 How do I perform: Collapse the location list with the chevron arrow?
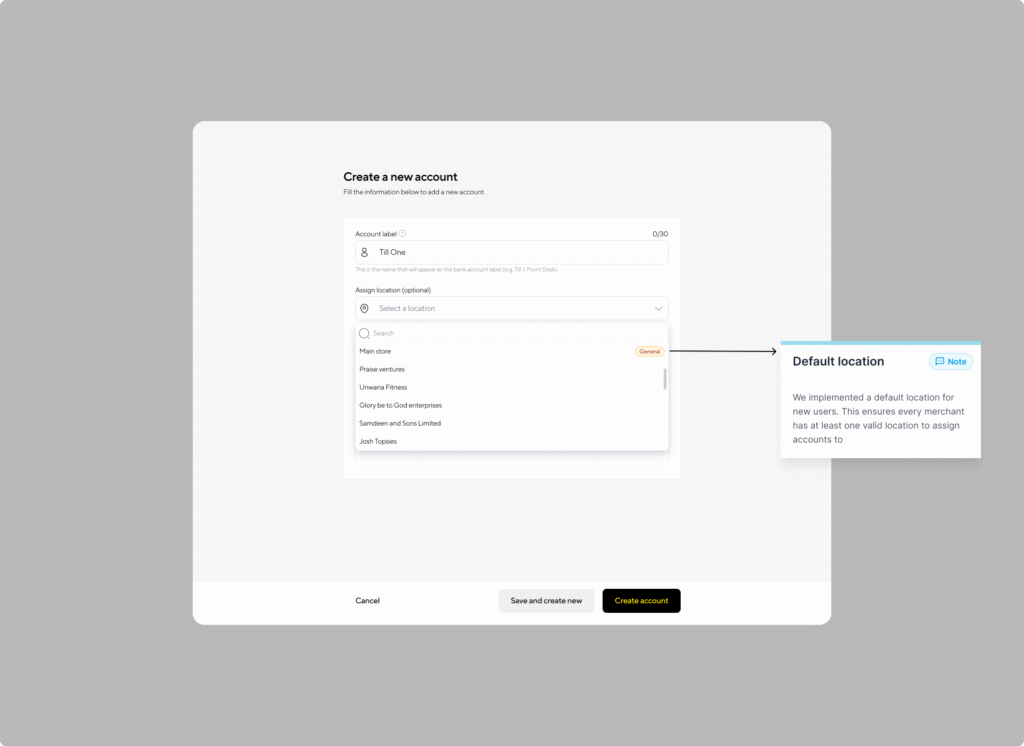coord(658,309)
